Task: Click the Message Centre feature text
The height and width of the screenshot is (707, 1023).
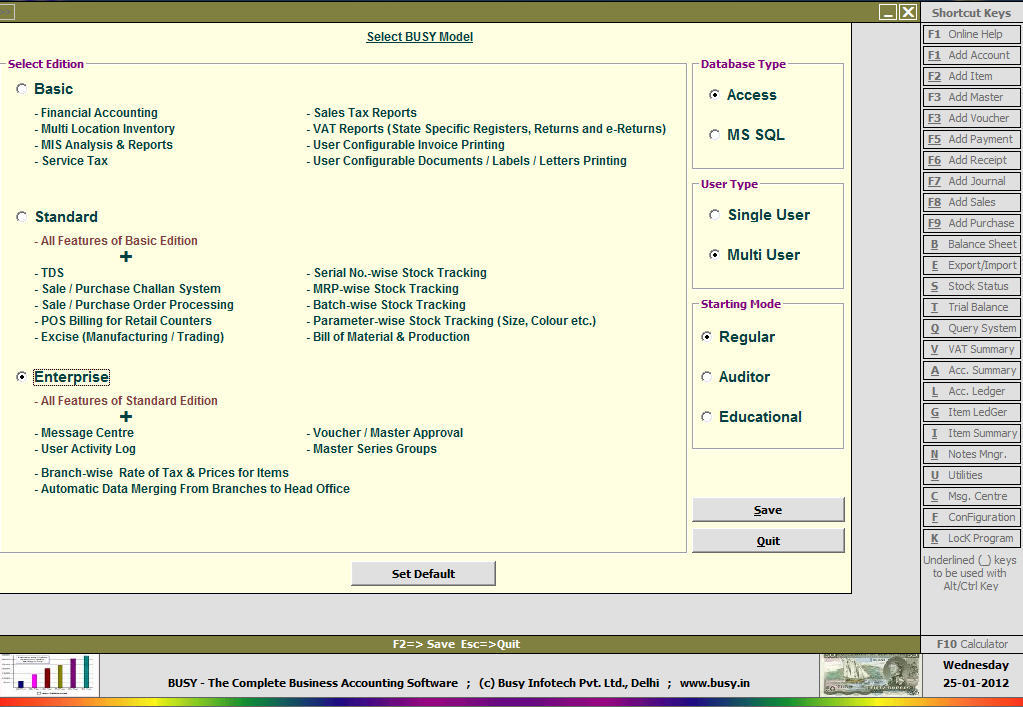Action: tap(87, 432)
